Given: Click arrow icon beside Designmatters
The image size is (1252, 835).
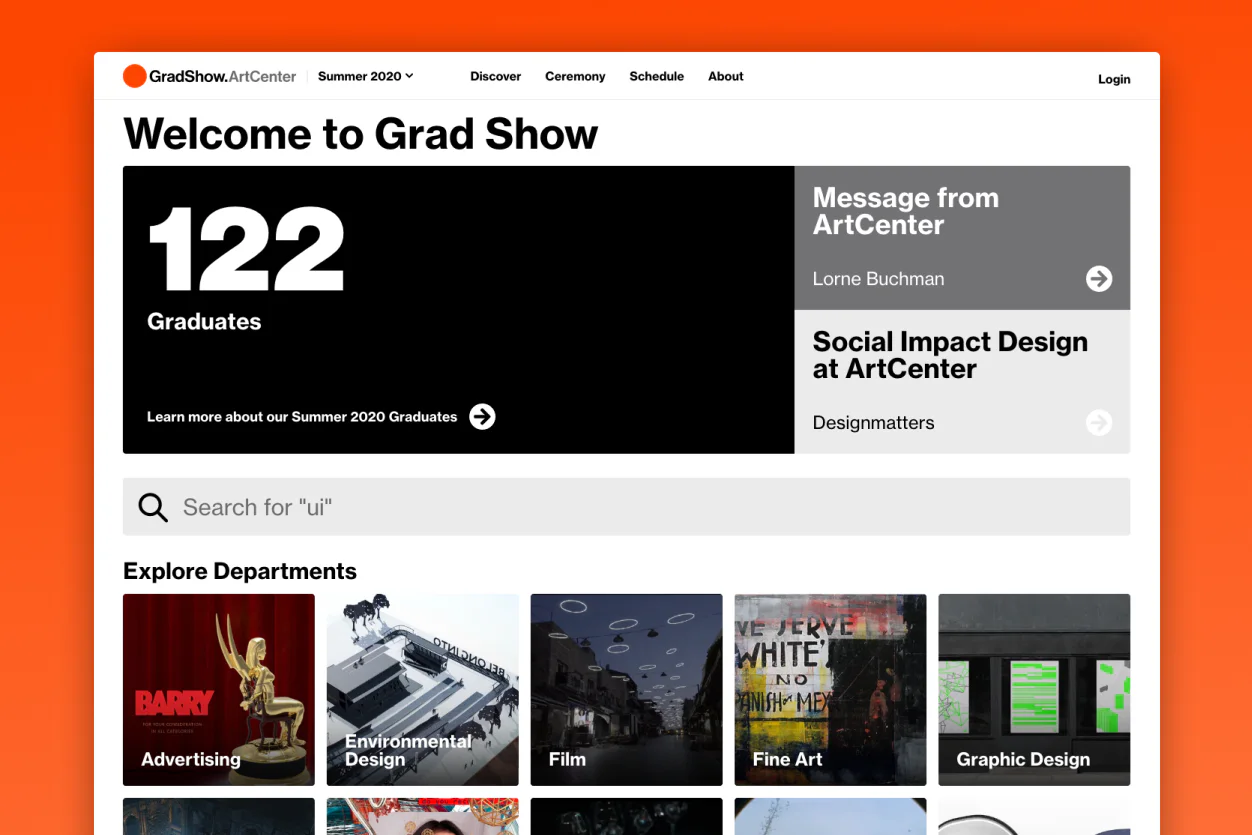Looking at the screenshot, I should click(x=1099, y=423).
